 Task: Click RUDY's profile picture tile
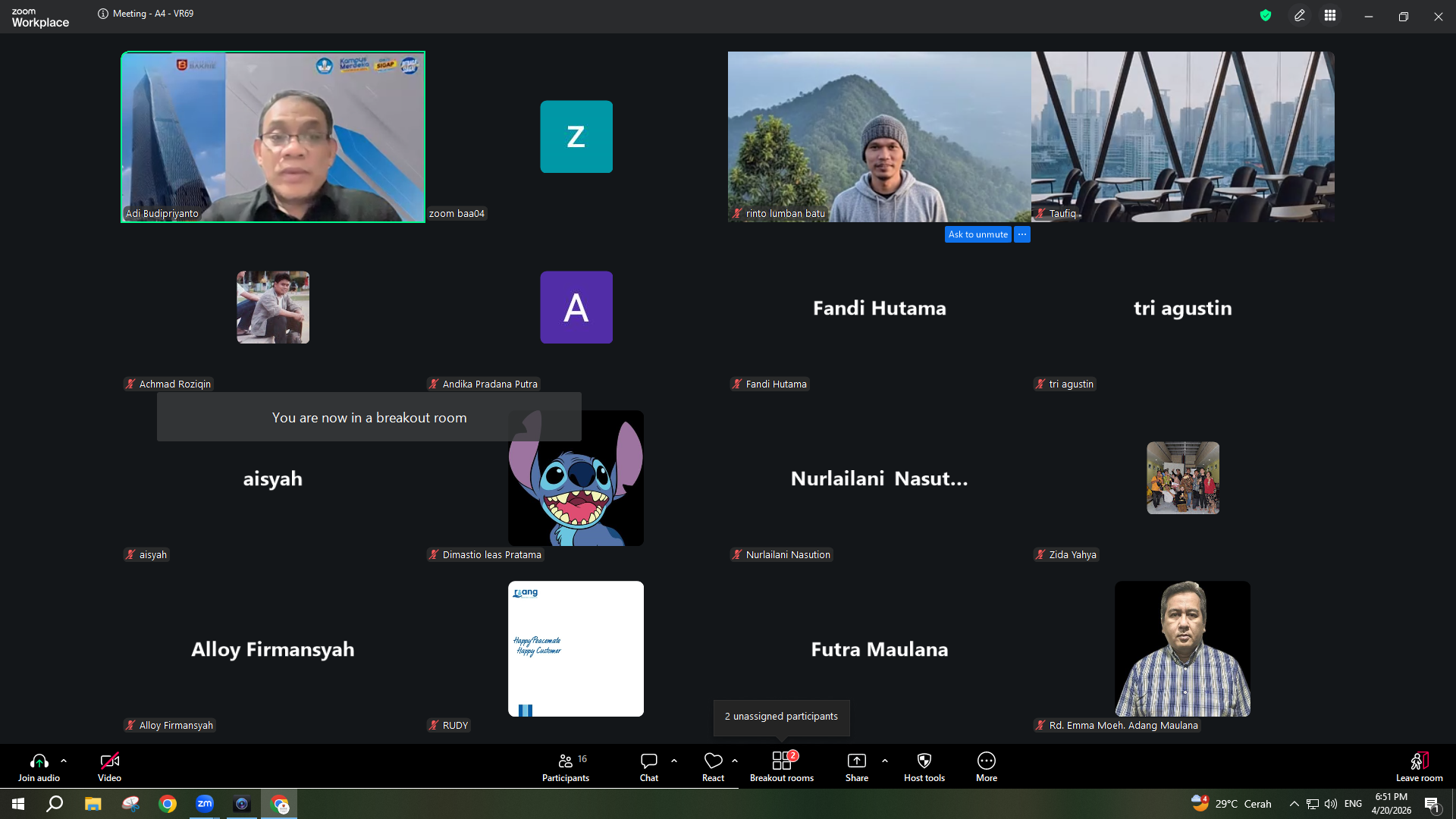[576, 649]
